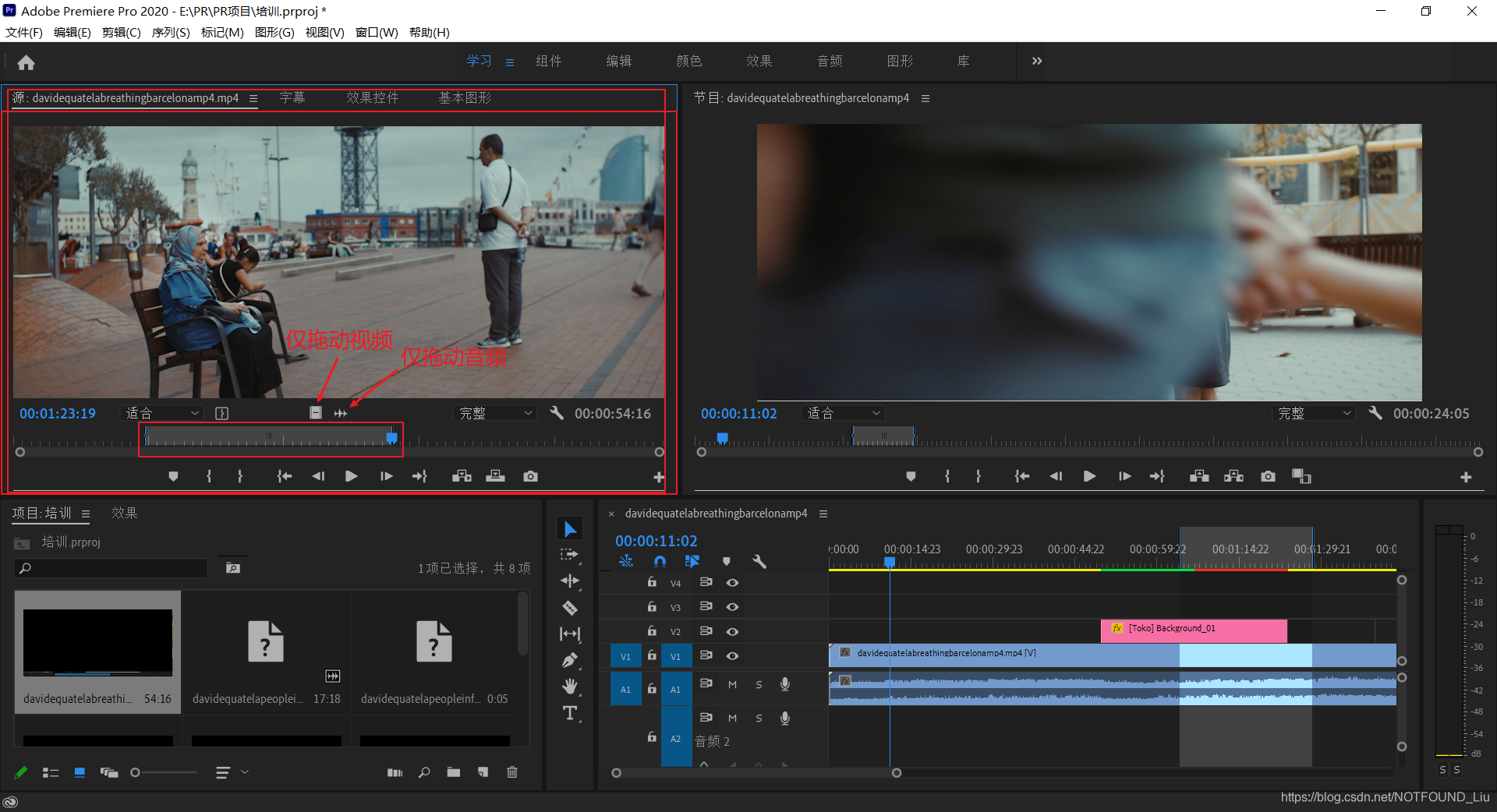Image resolution: width=1497 pixels, height=812 pixels.
Task: Open the 序列(S) menu
Action: [171, 33]
